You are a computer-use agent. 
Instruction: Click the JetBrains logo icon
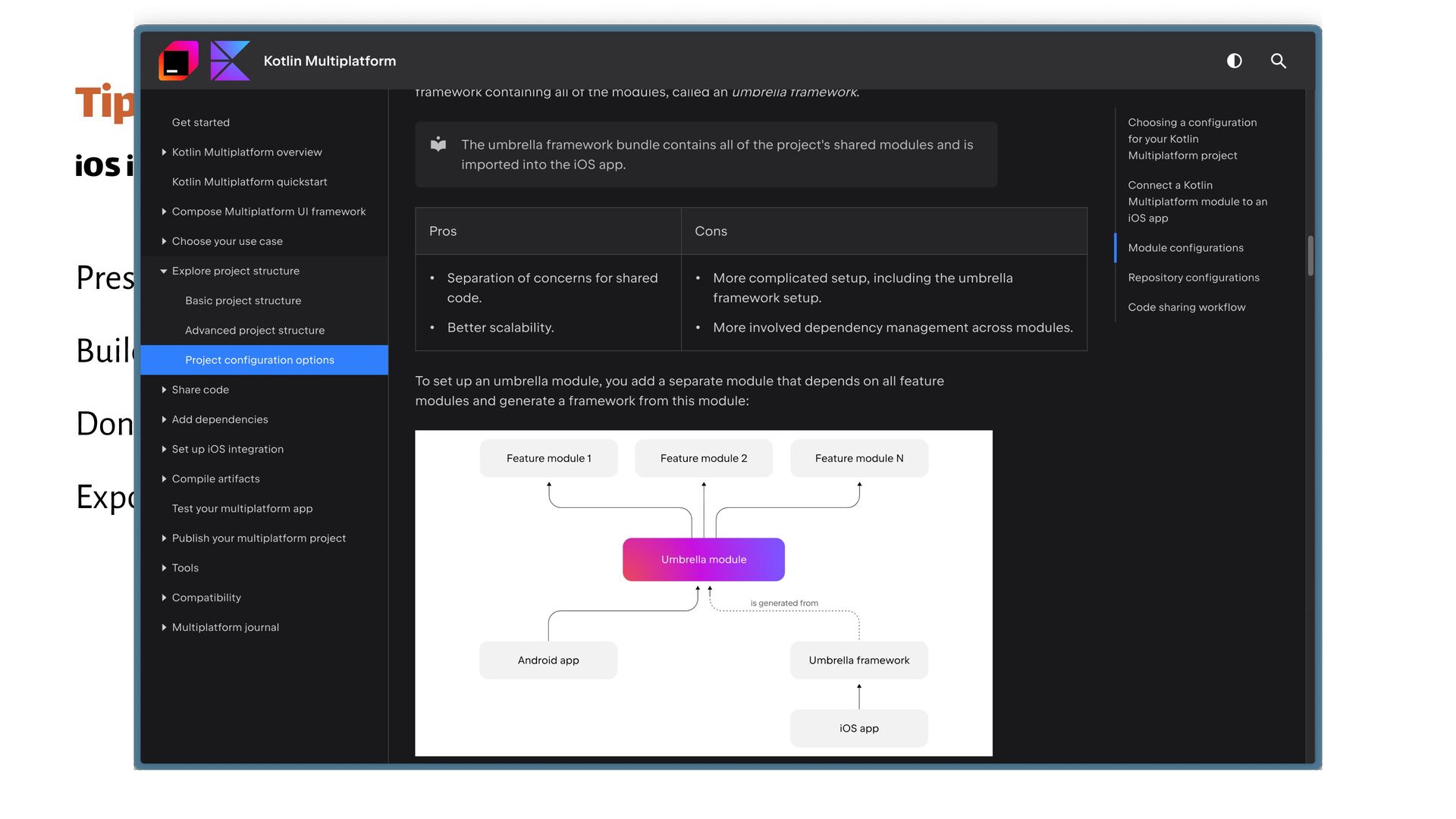tap(178, 61)
